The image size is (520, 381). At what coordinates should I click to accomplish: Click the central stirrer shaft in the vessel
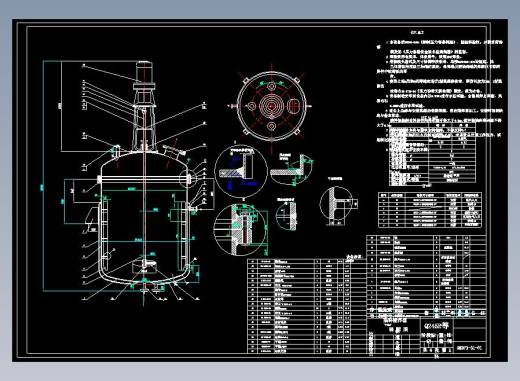pos(144,207)
